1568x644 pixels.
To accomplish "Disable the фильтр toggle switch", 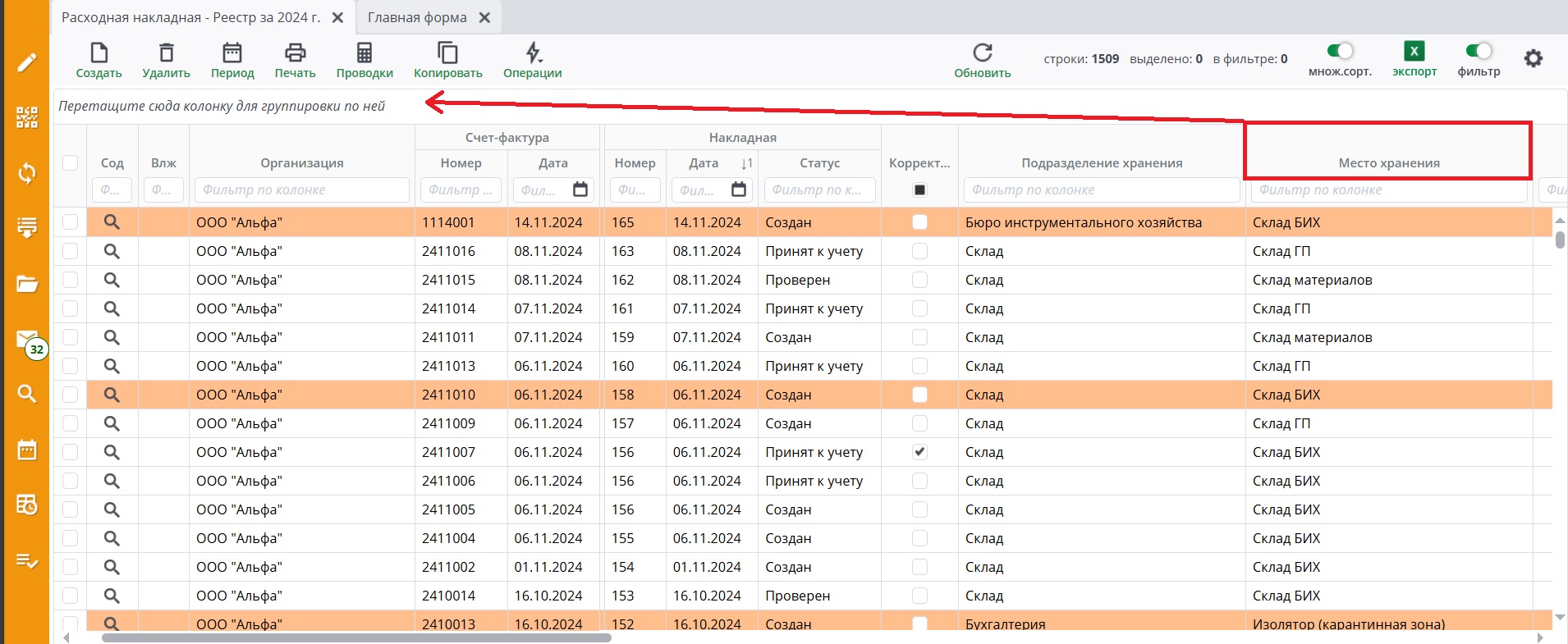I will pos(1479,52).
